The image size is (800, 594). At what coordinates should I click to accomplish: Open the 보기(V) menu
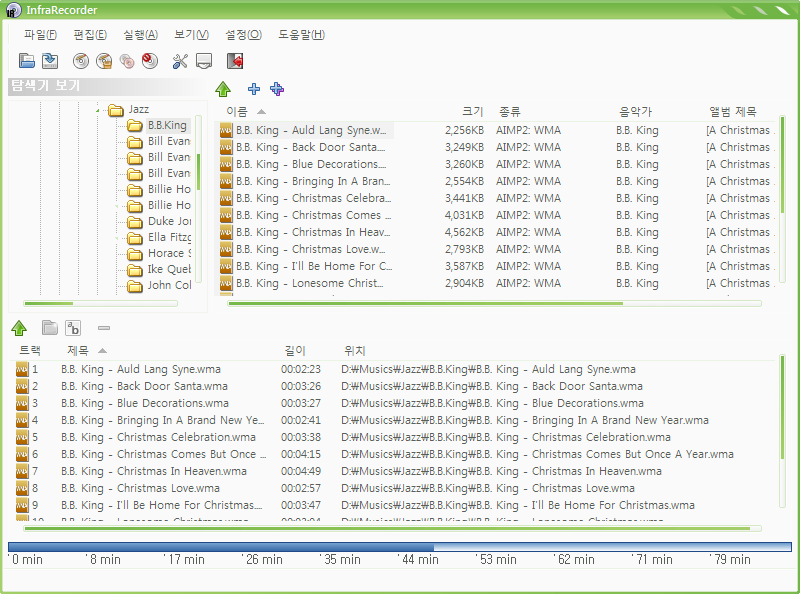[191, 35]
